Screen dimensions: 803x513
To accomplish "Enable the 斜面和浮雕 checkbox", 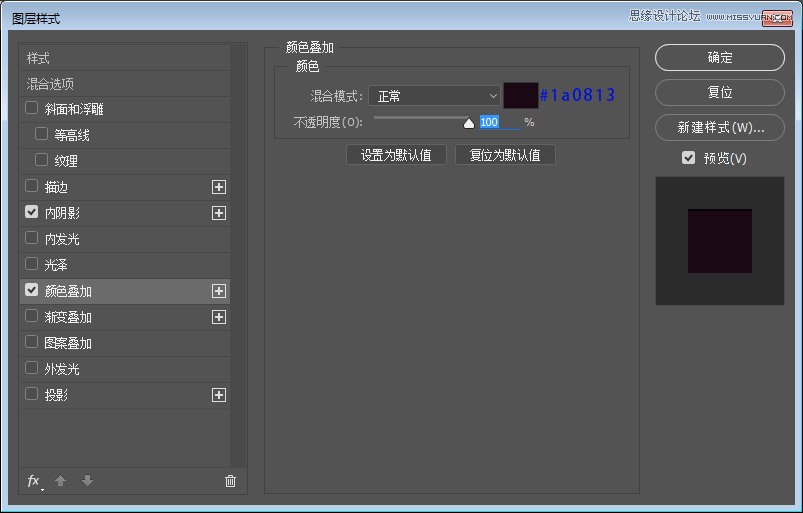I will pyautogui.click(x=32, y=108).
